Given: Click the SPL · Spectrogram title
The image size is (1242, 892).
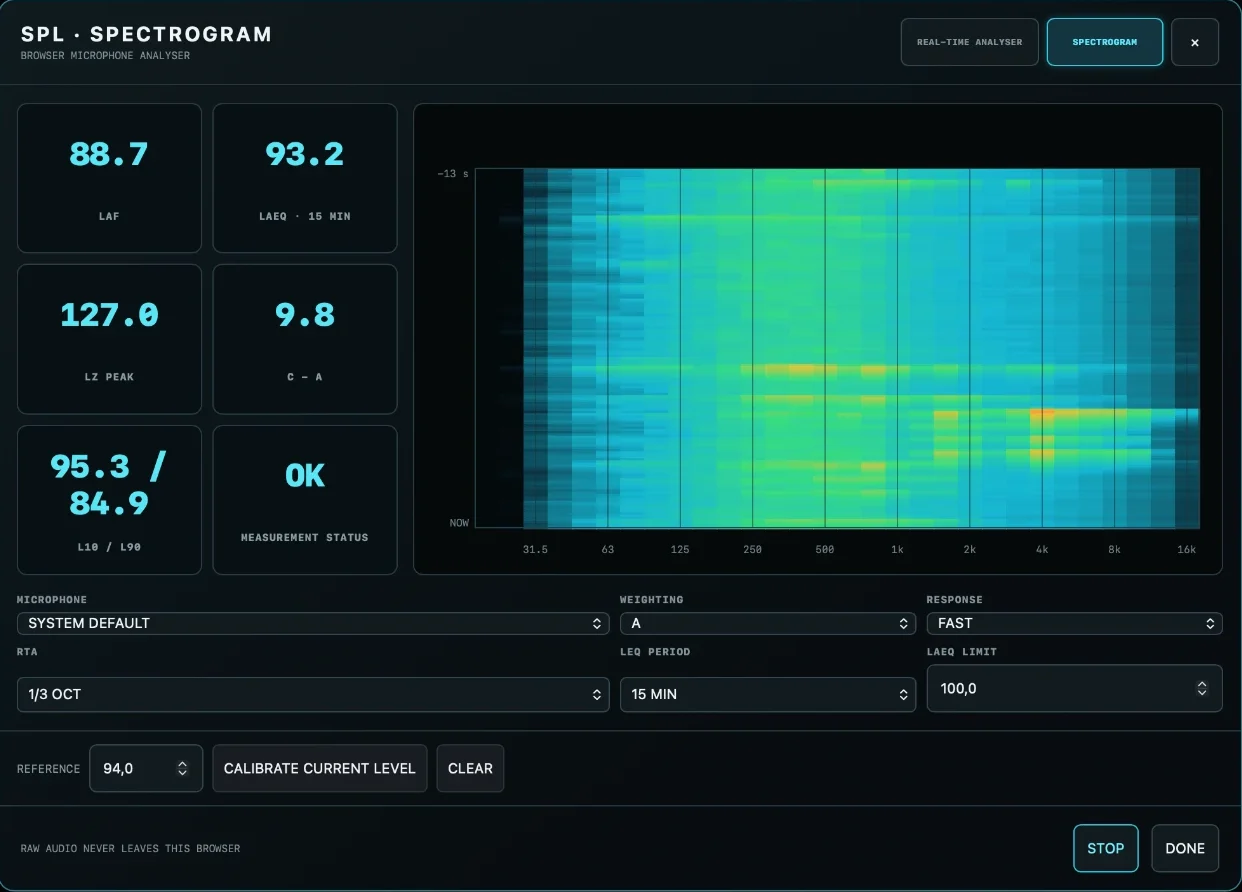Looking at the screenshot, I should (146, 34).
